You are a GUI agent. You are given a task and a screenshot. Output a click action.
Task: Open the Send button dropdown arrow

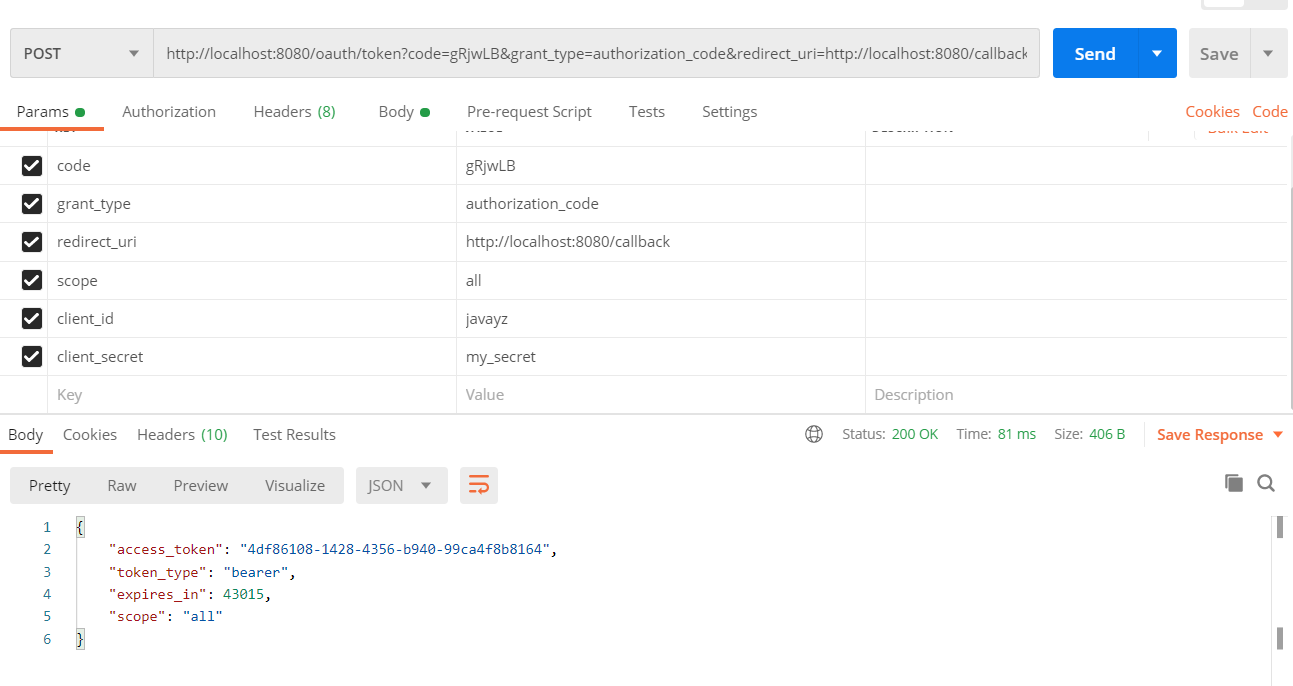coord(1157,53)
